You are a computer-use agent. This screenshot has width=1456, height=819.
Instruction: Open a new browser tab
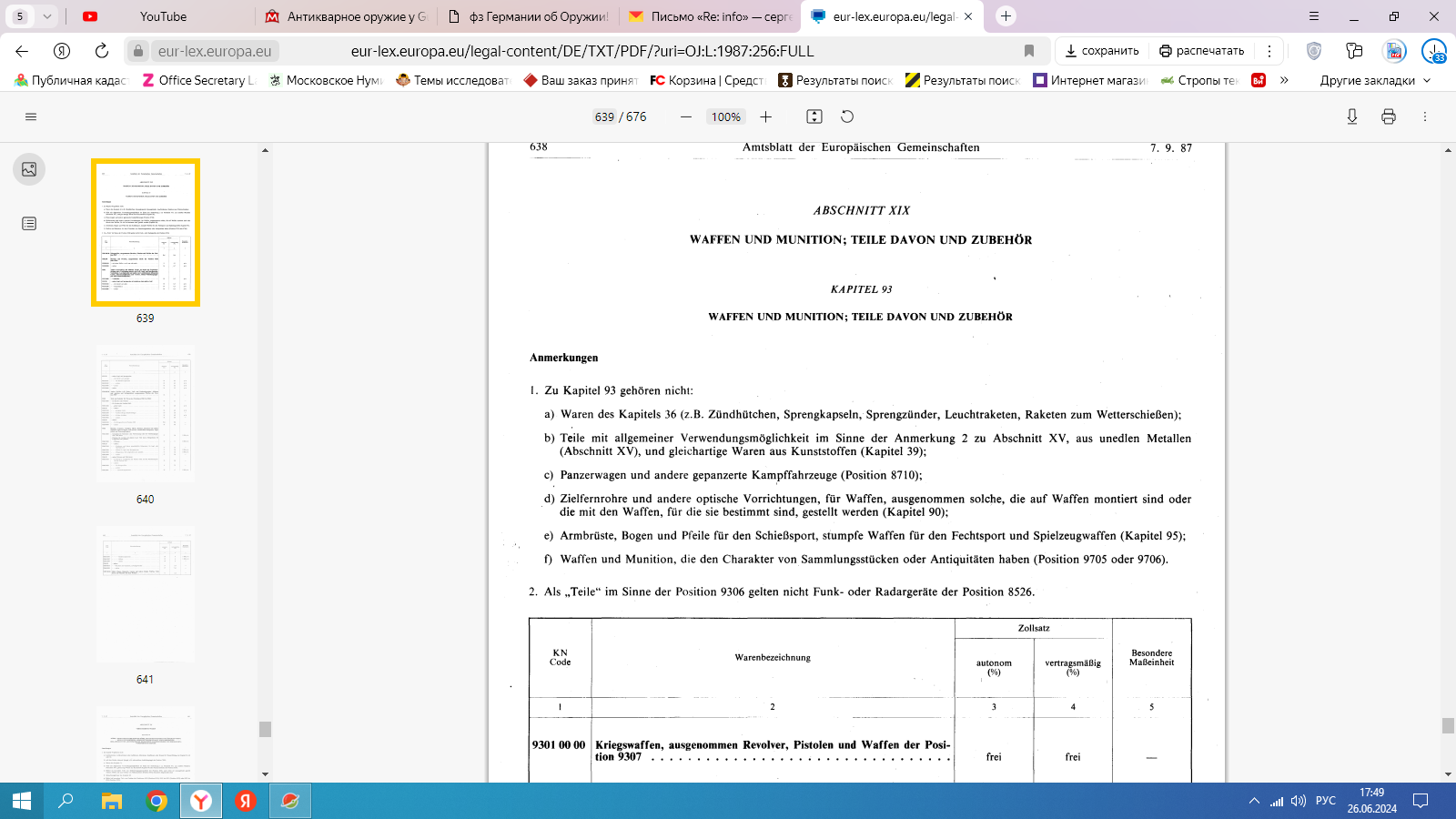tap(1006, 16)
